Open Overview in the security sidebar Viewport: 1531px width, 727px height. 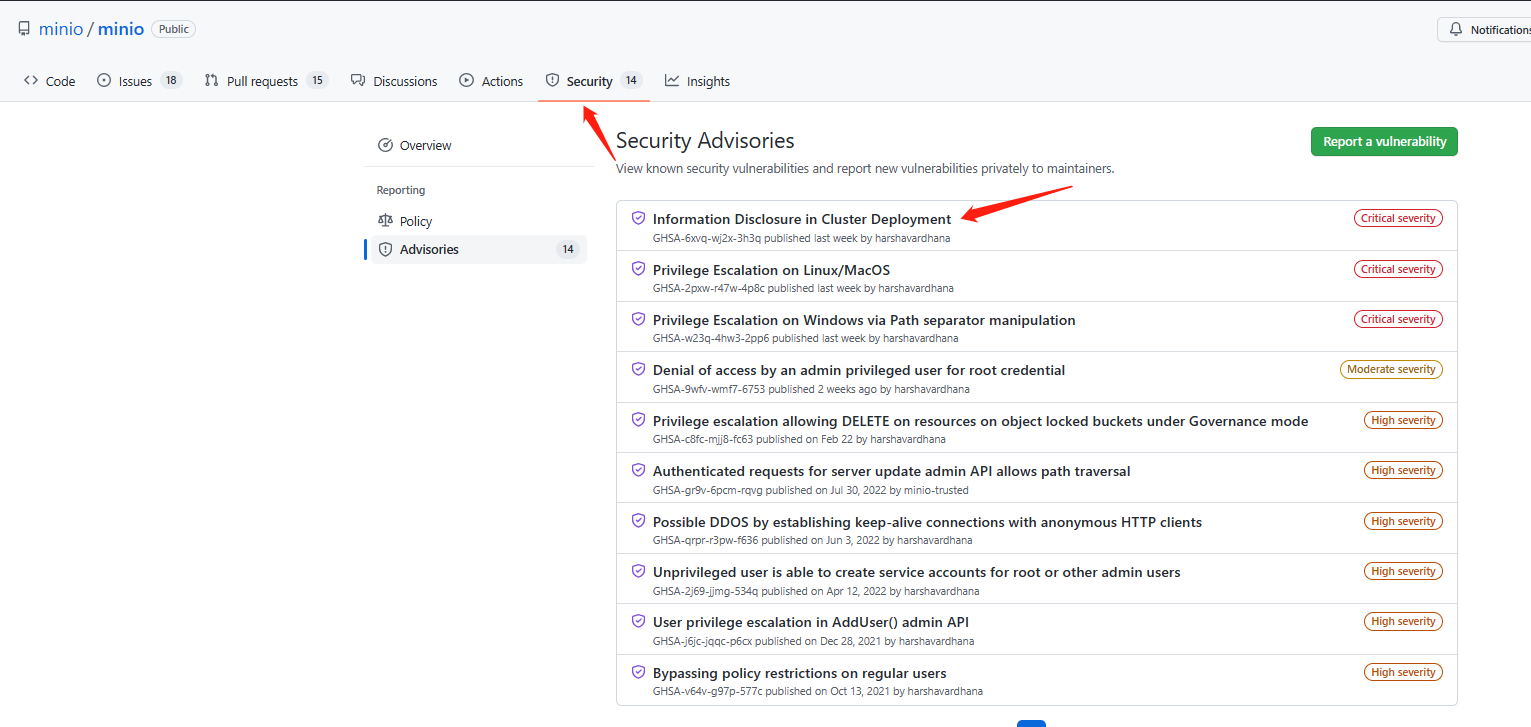476,145
